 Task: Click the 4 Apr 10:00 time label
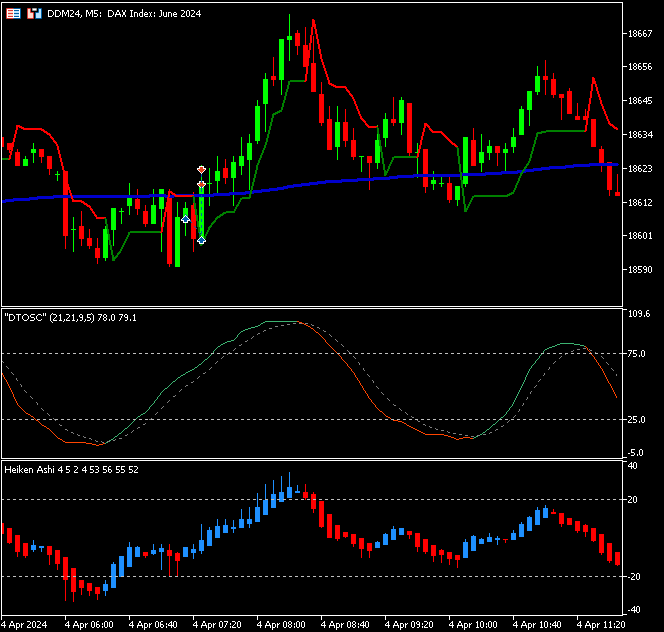[473, 625]
